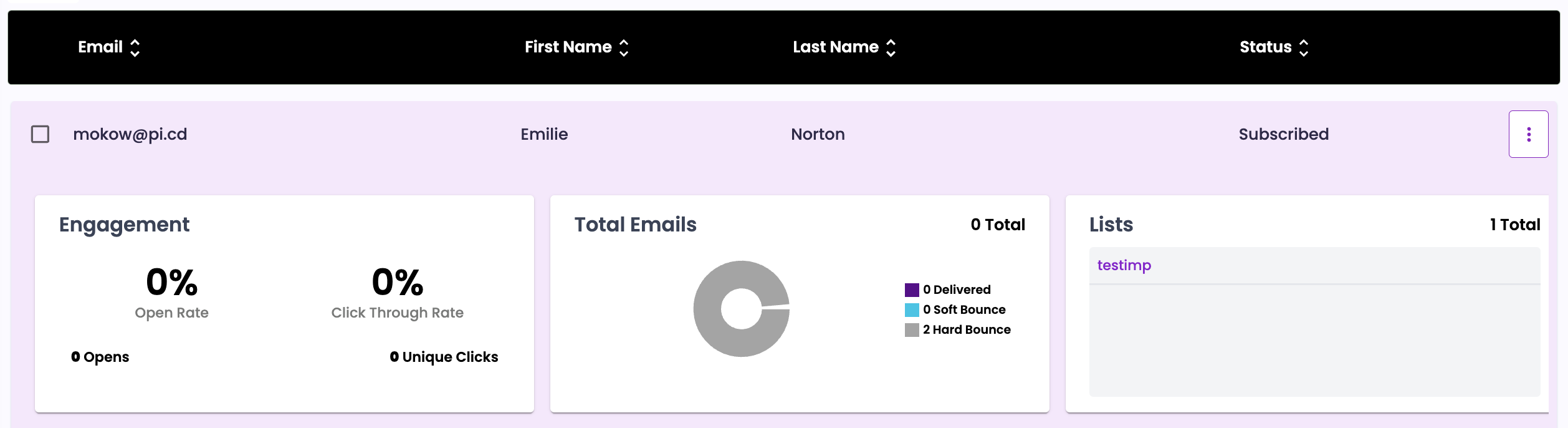Image resolution: width=1568 pixels, height=428 pixels.
Task: Click the sort arrows beside First Name
Action: point(624,48)
